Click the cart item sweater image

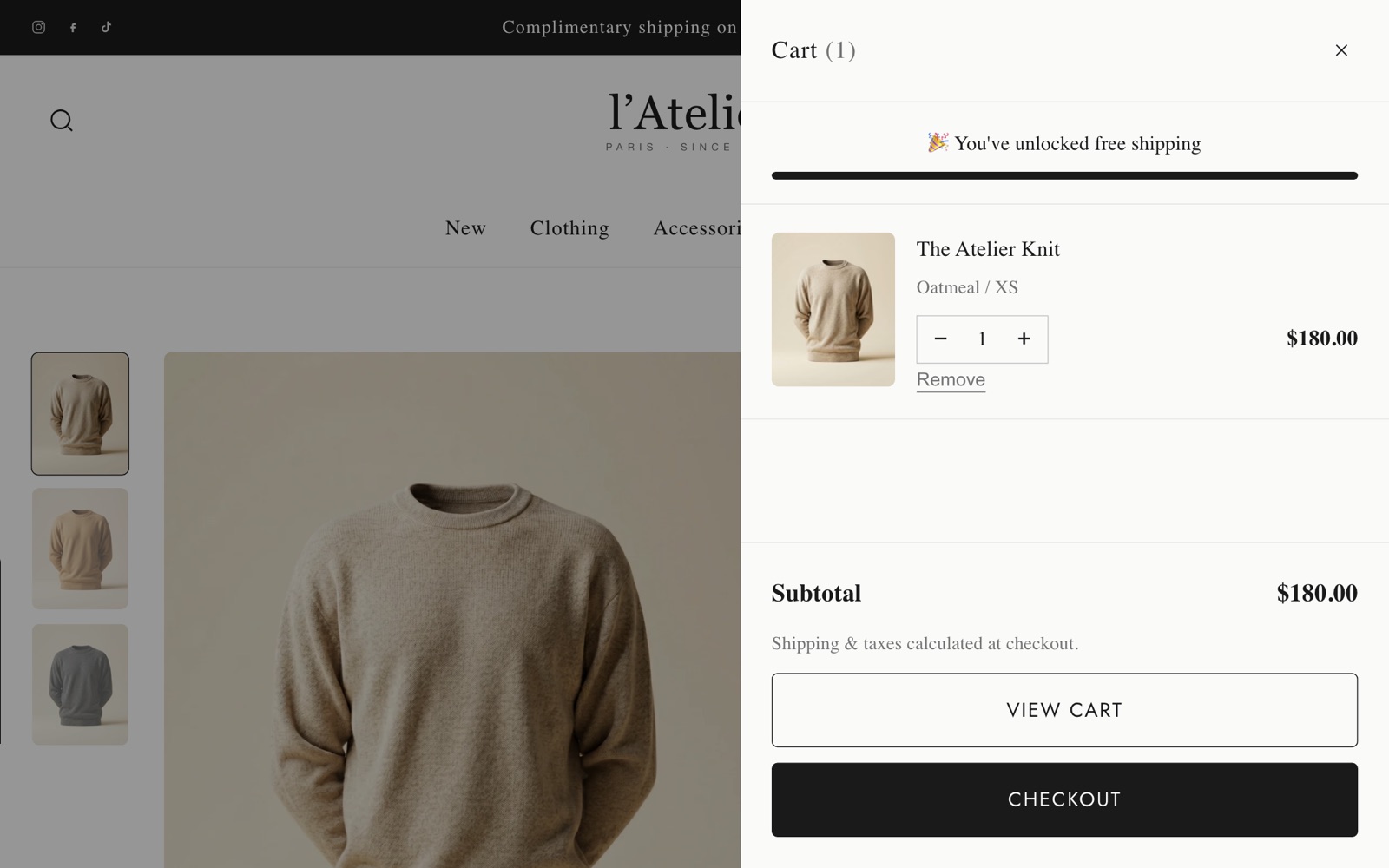[833, 309]
